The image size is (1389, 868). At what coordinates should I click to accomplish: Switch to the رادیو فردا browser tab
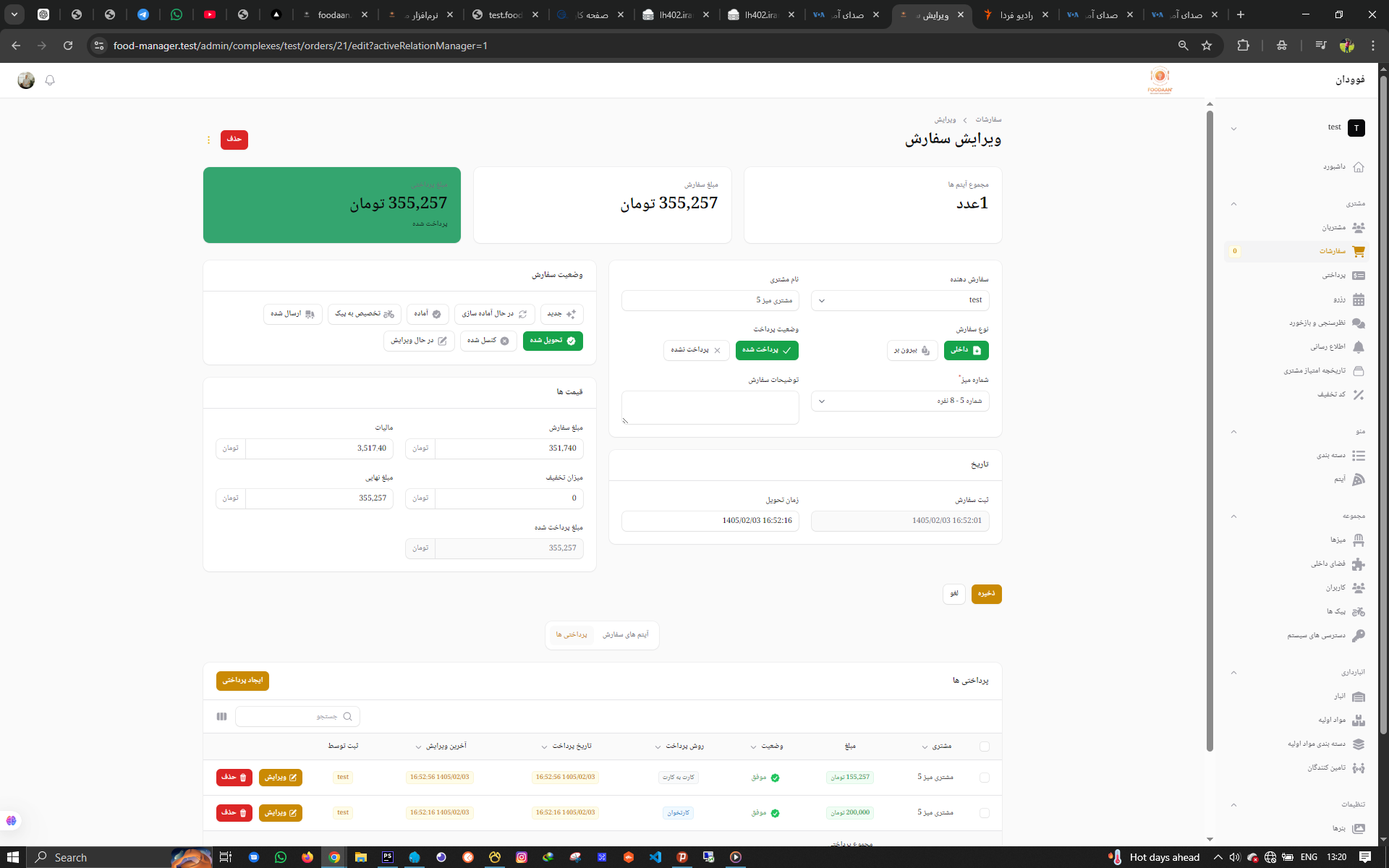1016,14
